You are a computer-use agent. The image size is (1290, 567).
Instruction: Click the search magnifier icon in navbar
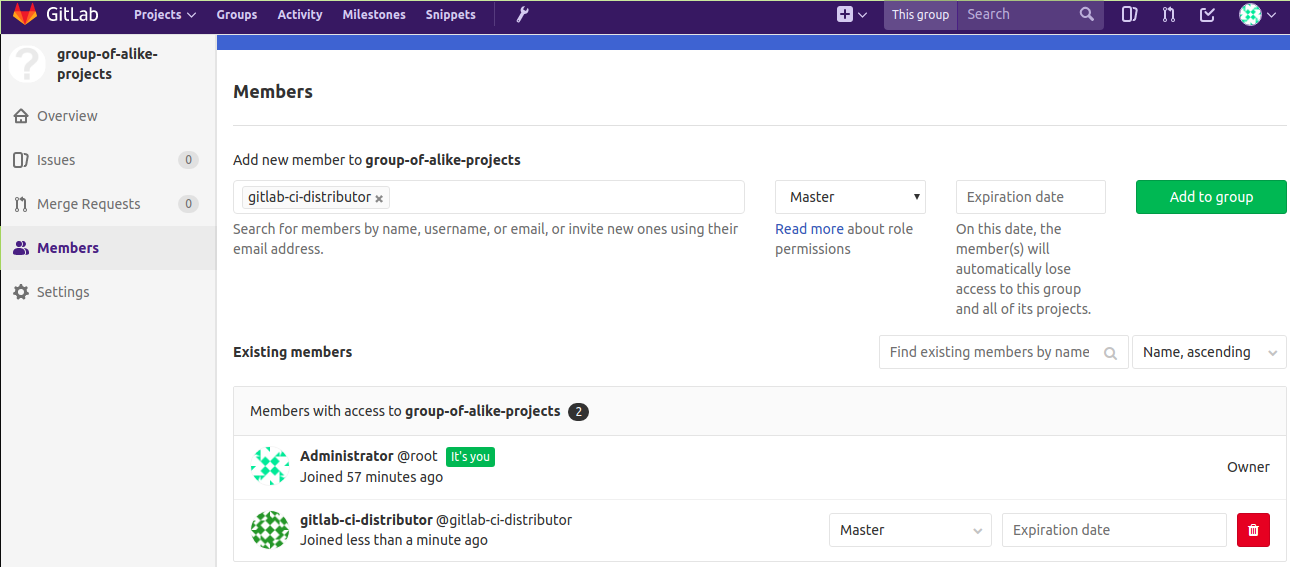pos(1087,14)
